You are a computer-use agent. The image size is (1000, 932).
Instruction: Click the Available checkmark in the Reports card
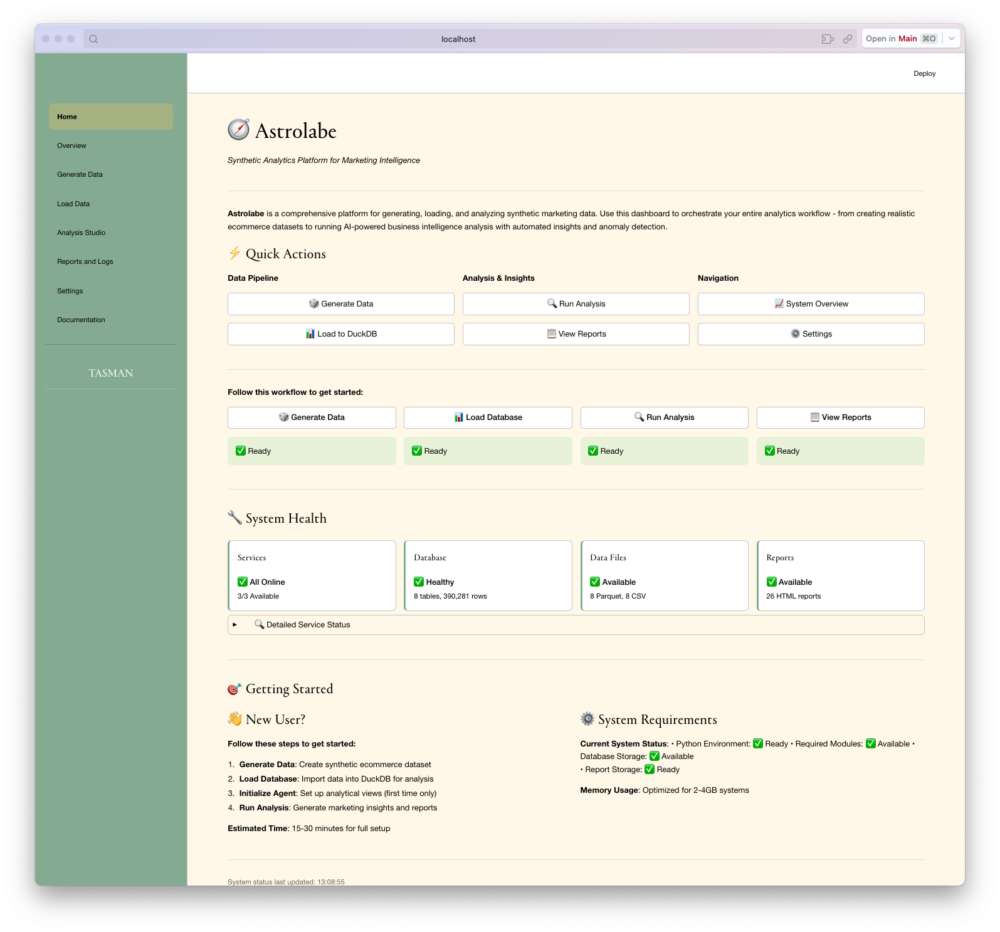pos(770,582)
